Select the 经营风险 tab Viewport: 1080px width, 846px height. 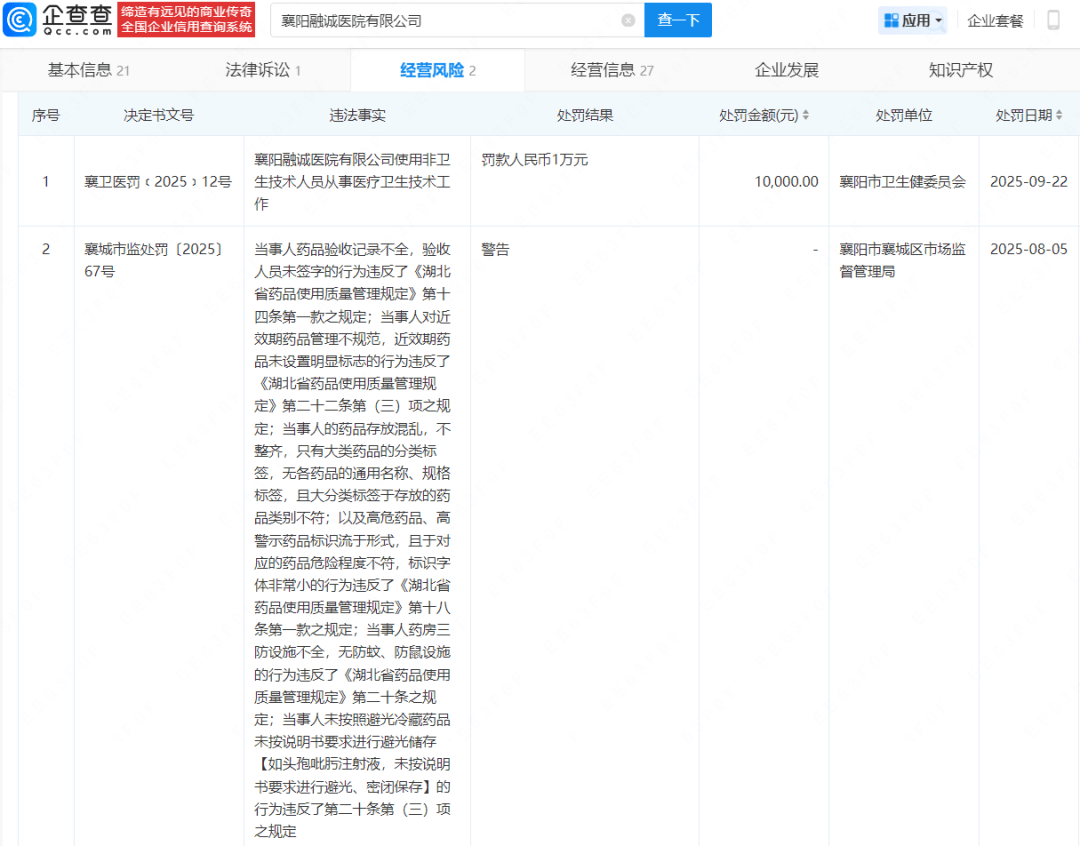438,70
